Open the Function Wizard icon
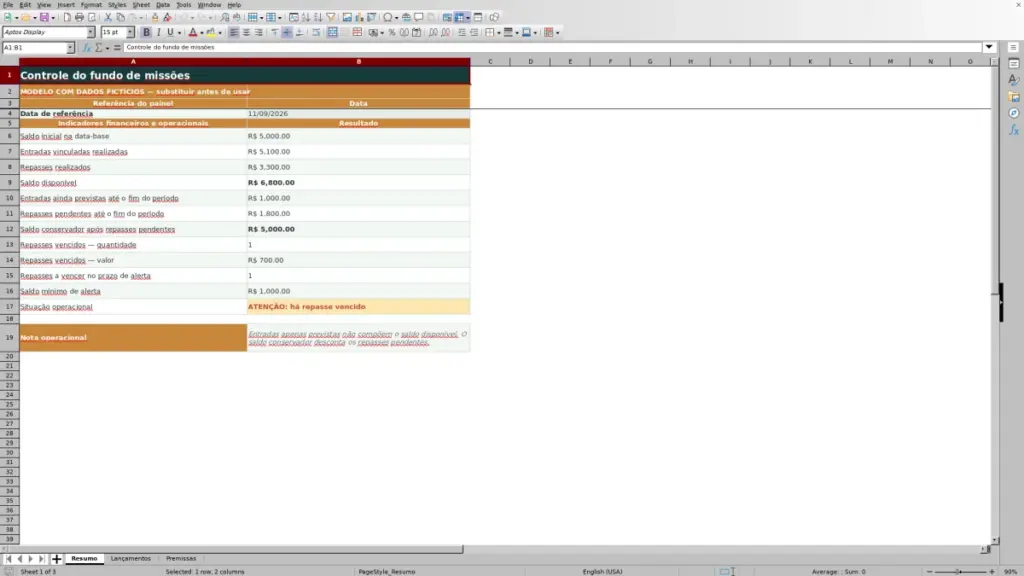Viewport: 1024px width, 576px height. pyautogui.click(x=86, y=48)
